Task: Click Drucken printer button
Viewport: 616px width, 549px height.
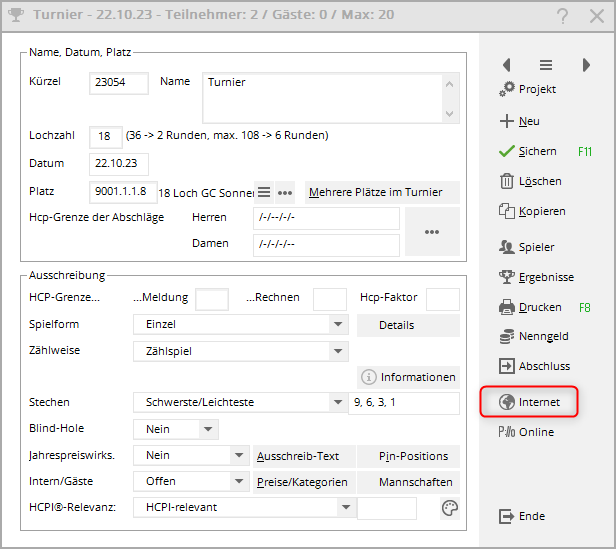Action: click(530, 307)
